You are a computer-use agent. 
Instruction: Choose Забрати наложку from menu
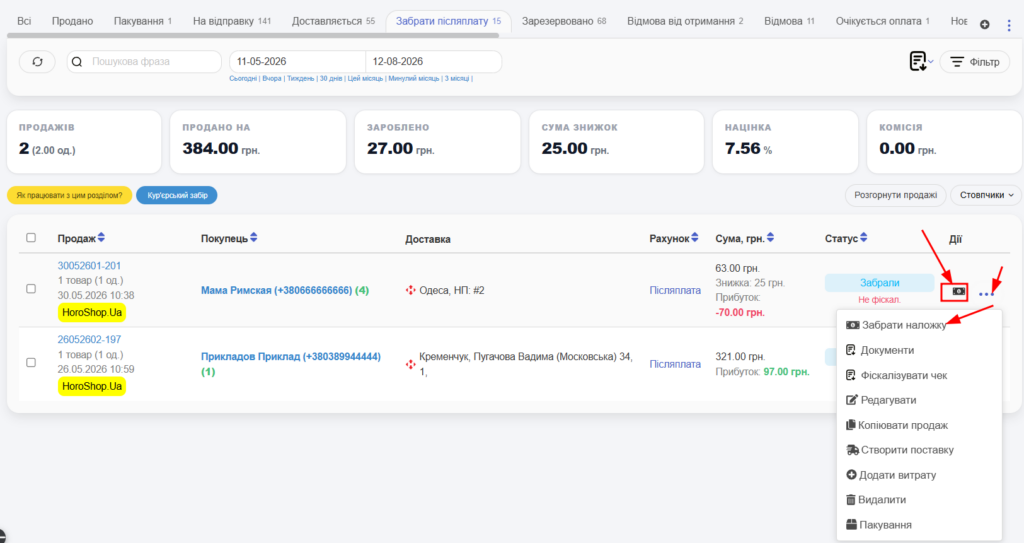point(896,325)
